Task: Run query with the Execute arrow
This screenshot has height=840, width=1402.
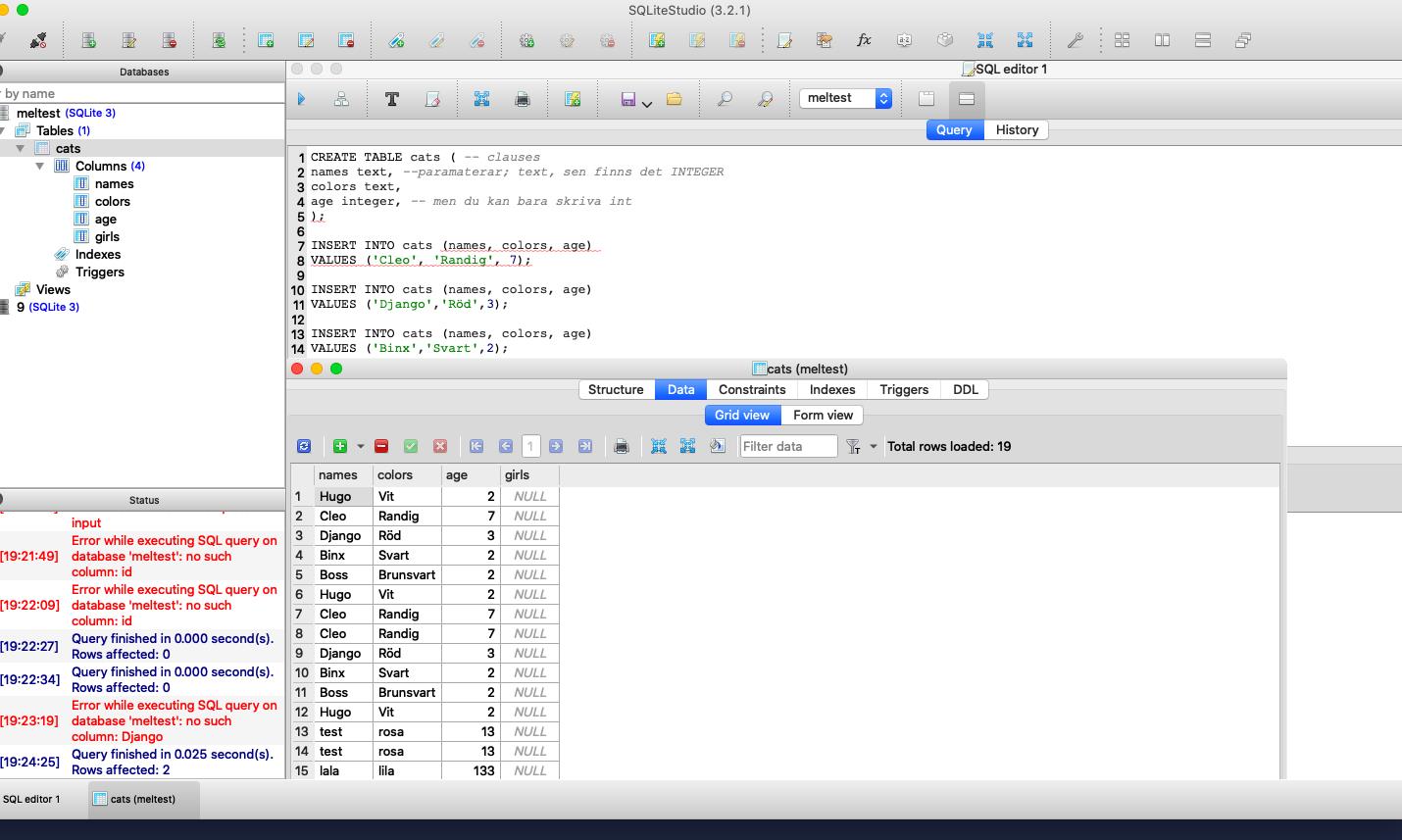Action: tap(301, 99)
